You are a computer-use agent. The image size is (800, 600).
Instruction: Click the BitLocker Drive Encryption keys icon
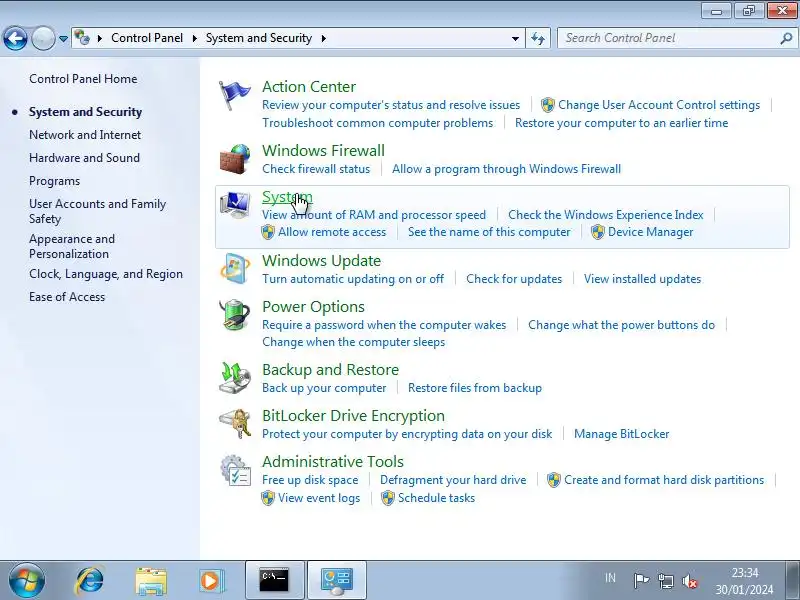coord(235,424)
